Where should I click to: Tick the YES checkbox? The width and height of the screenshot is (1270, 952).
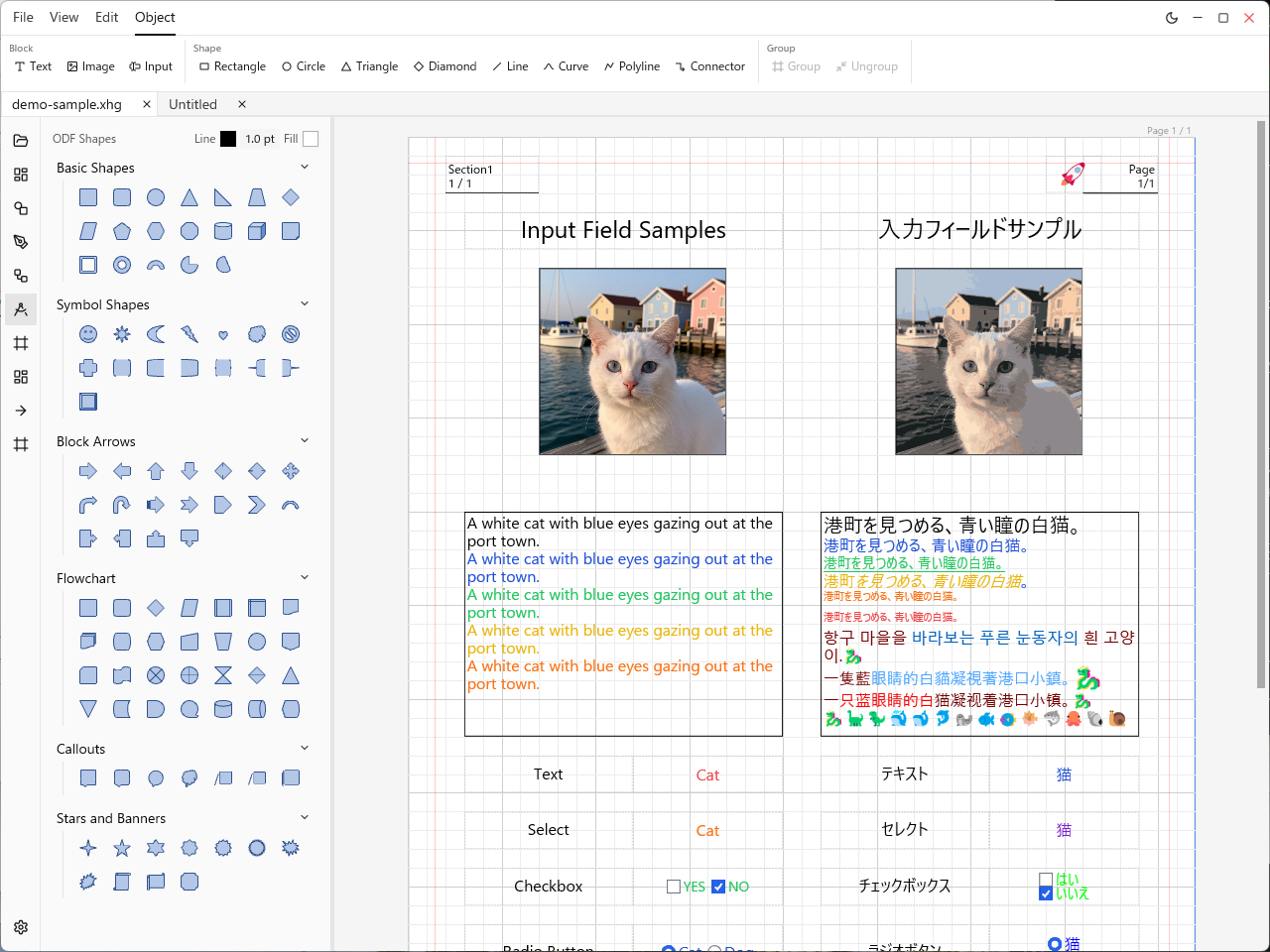coord(674,887)
